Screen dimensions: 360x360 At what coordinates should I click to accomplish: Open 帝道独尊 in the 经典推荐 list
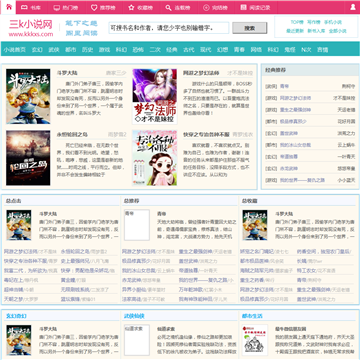(289, 157)
